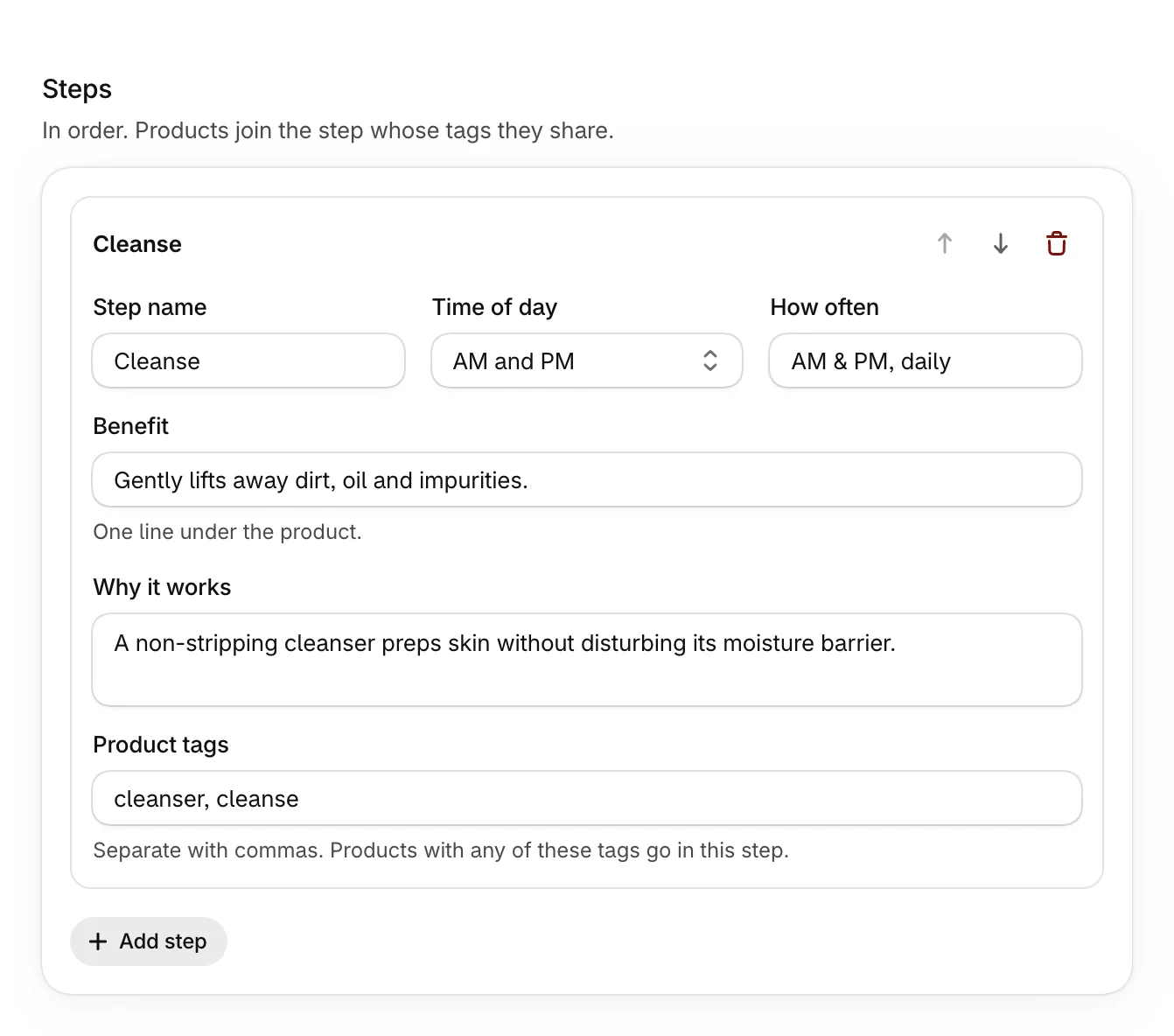The height and width of the screenshot is (1036, 1174).
Task: Click the 'In order. Products join' description
Action: [328, 131]
